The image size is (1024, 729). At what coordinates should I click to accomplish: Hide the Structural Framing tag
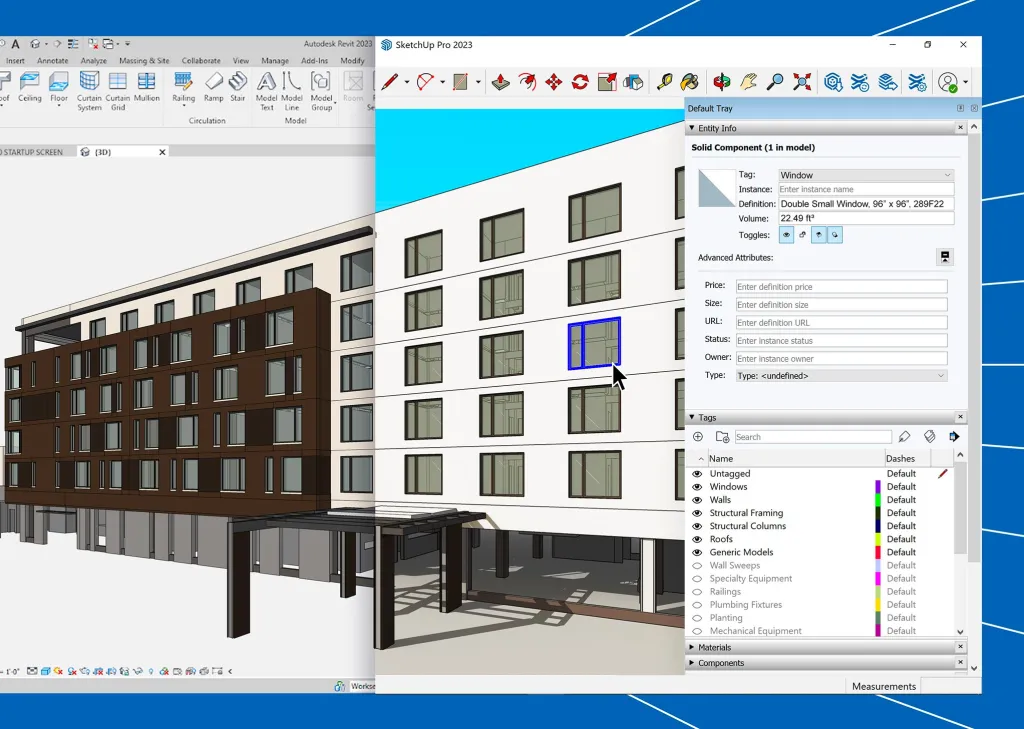[x=697, y=513]
